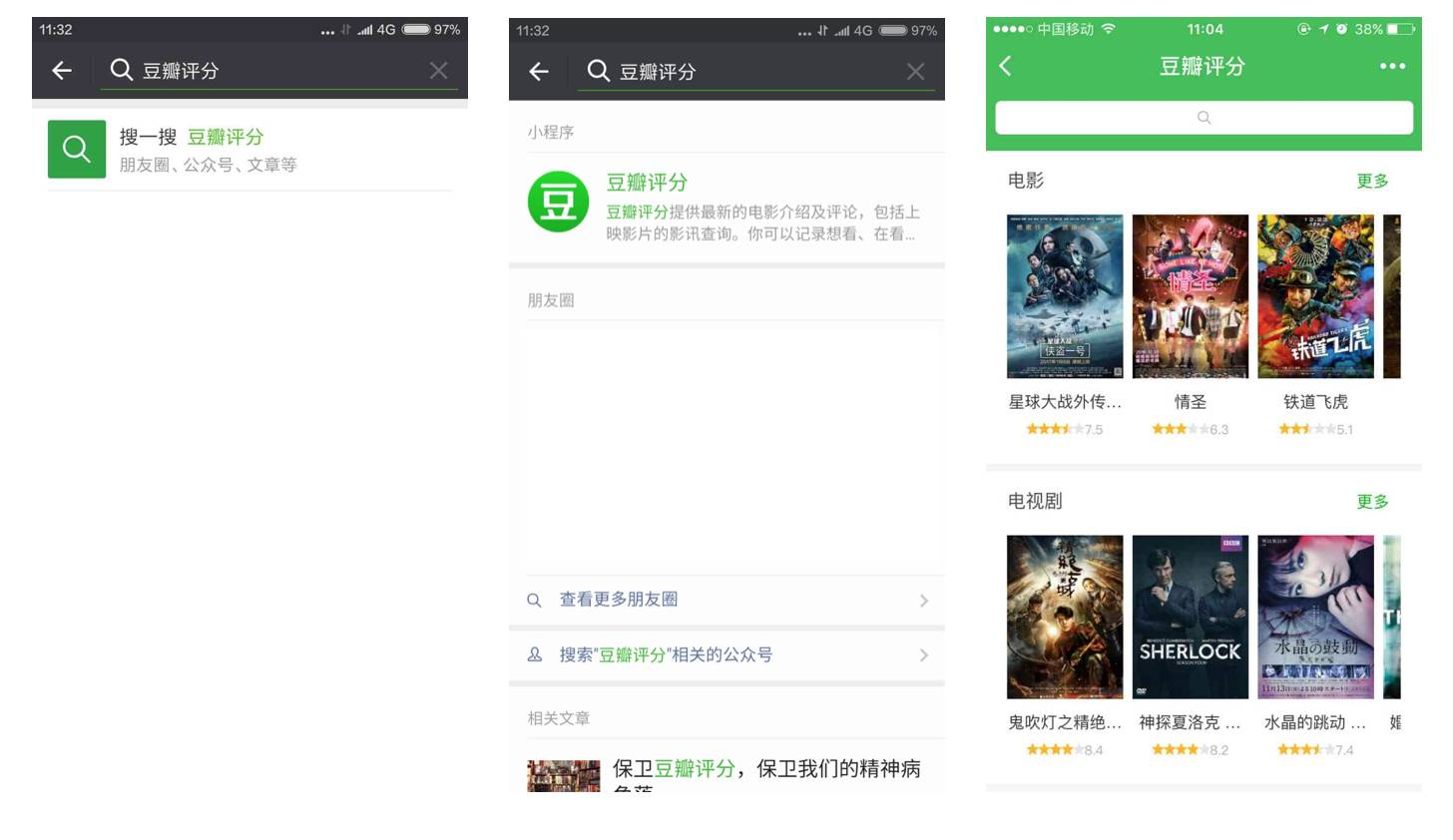
Task: Tap 5.1 star rating under 铁道飞虎
Action: click(x=1315, y=430)
